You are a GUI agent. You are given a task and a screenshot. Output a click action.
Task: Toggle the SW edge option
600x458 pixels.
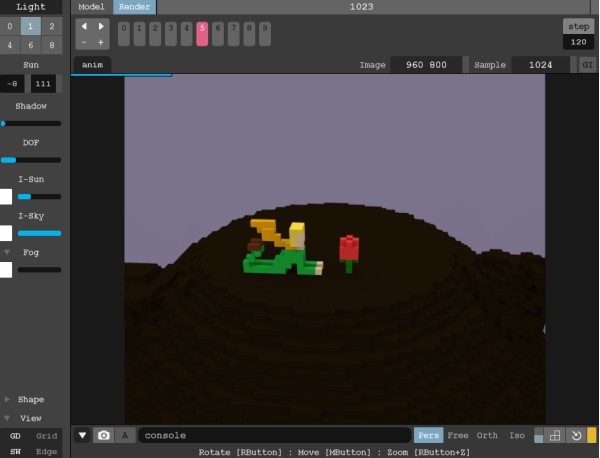point(15,451)
